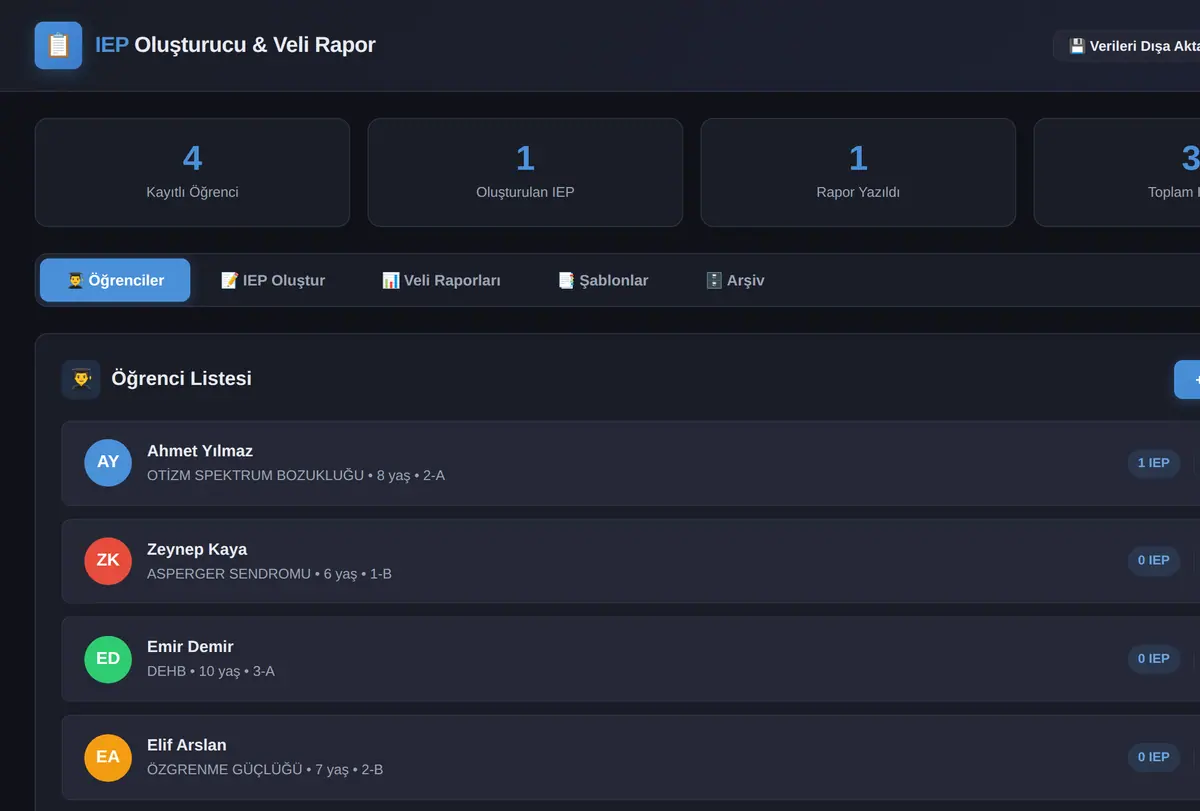This screenshot has width=1200, height=811.
Task: Select Elif Arslan's EA avatar
Action: (108, 757)
